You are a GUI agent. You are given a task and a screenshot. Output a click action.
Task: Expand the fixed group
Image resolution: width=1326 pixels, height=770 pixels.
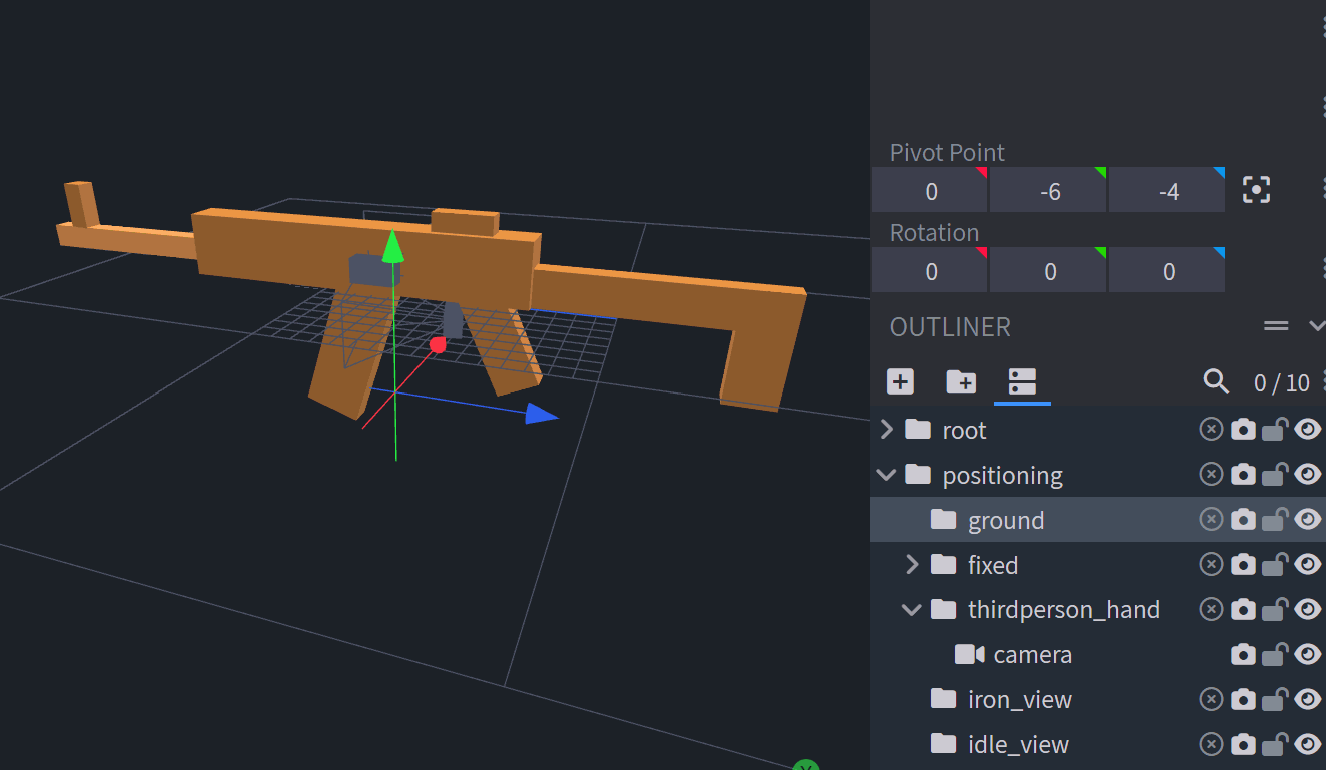tap(911, 565)
